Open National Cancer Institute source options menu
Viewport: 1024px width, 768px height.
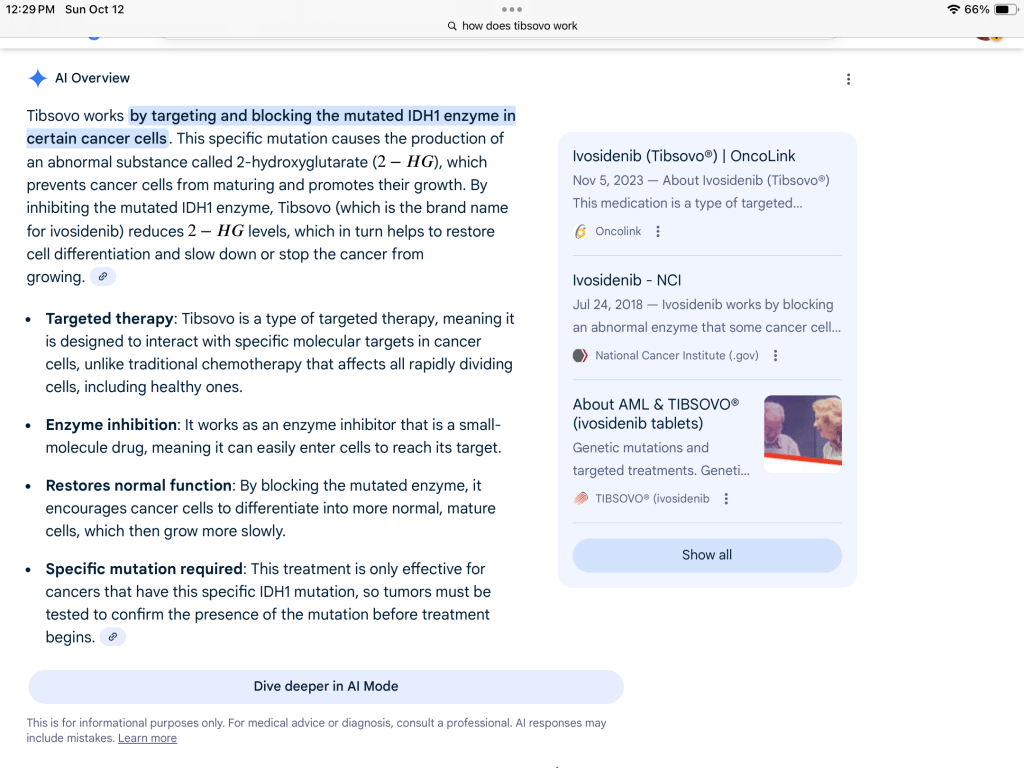tap(776, 355)
